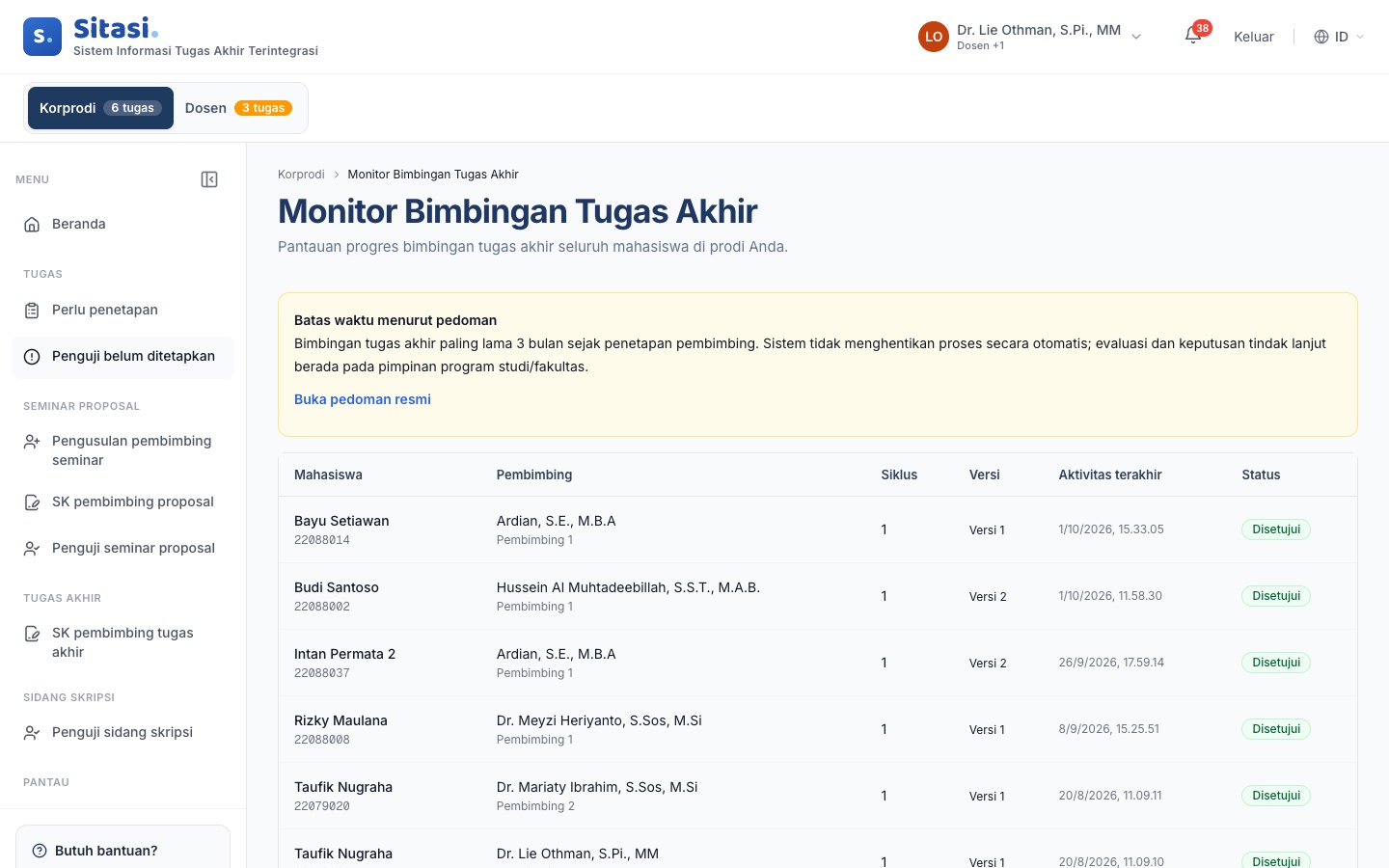Click the 3 tugas count badge
The height and width of the screenshot is (868, 1389).
(x=263, y=108)
